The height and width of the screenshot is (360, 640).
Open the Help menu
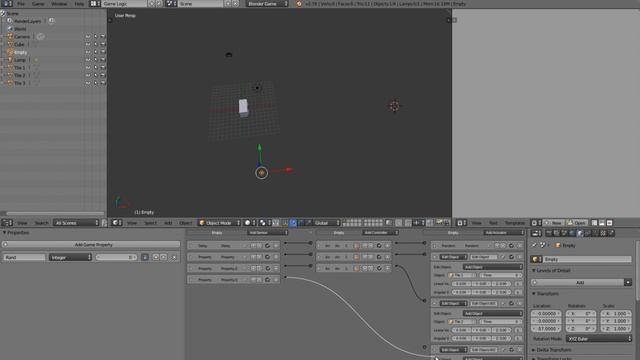(79, 4)
